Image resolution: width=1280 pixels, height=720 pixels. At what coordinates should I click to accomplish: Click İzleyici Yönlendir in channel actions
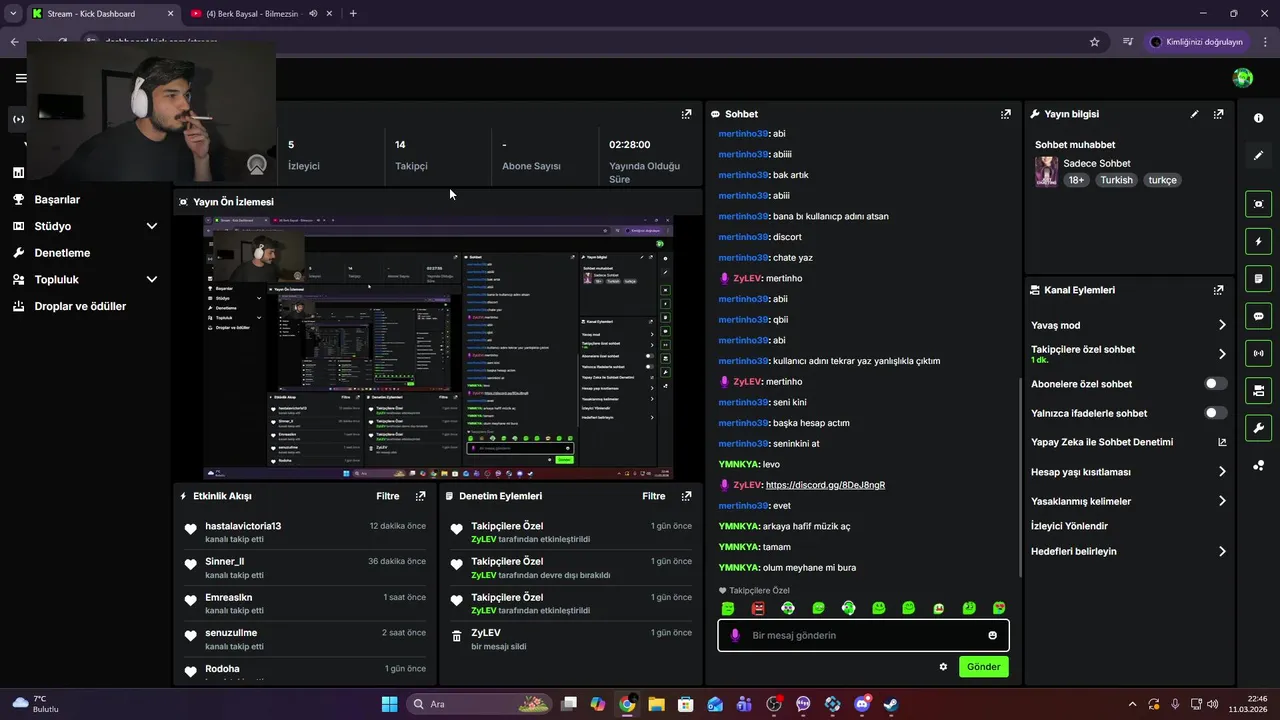(1069, 526)
